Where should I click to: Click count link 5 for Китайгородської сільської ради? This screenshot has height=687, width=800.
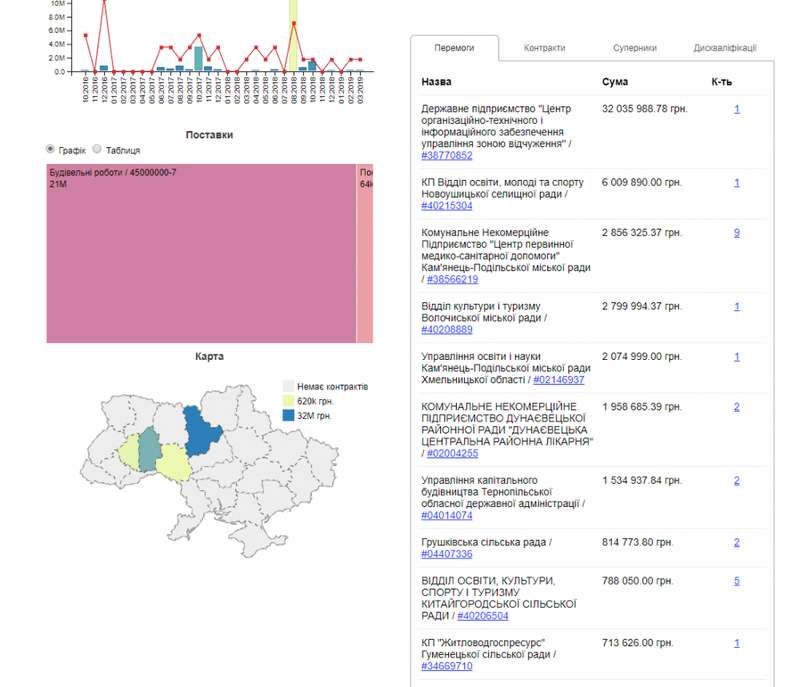click(736, 580)
